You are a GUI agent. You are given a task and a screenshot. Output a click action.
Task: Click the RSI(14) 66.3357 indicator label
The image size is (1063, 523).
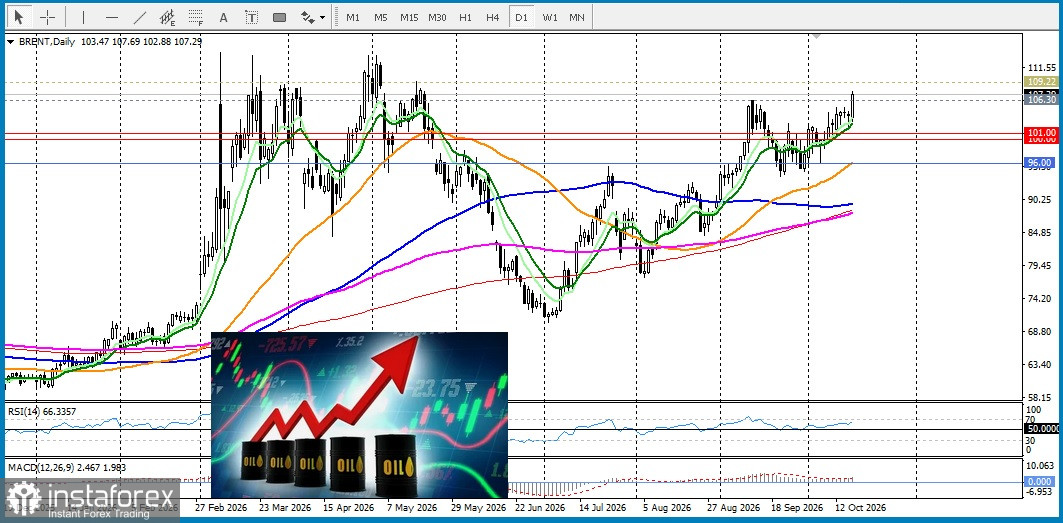[41, 410]
